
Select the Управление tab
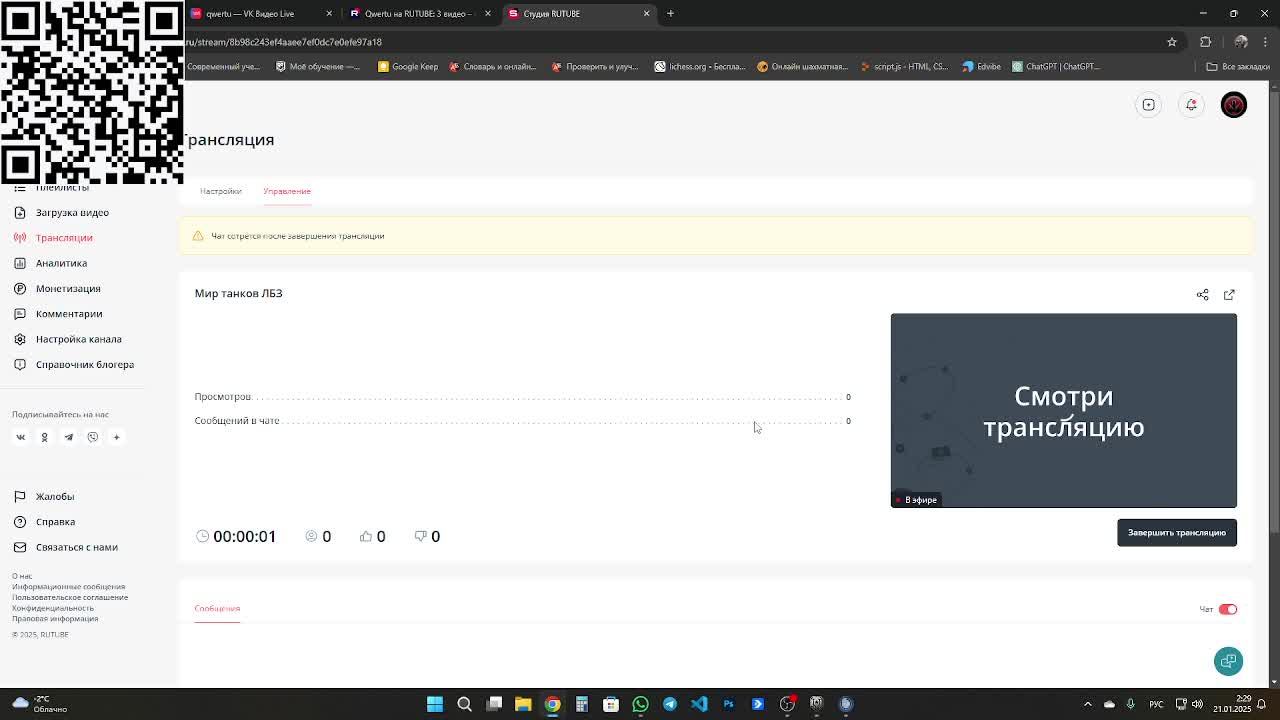coord(287,191)
